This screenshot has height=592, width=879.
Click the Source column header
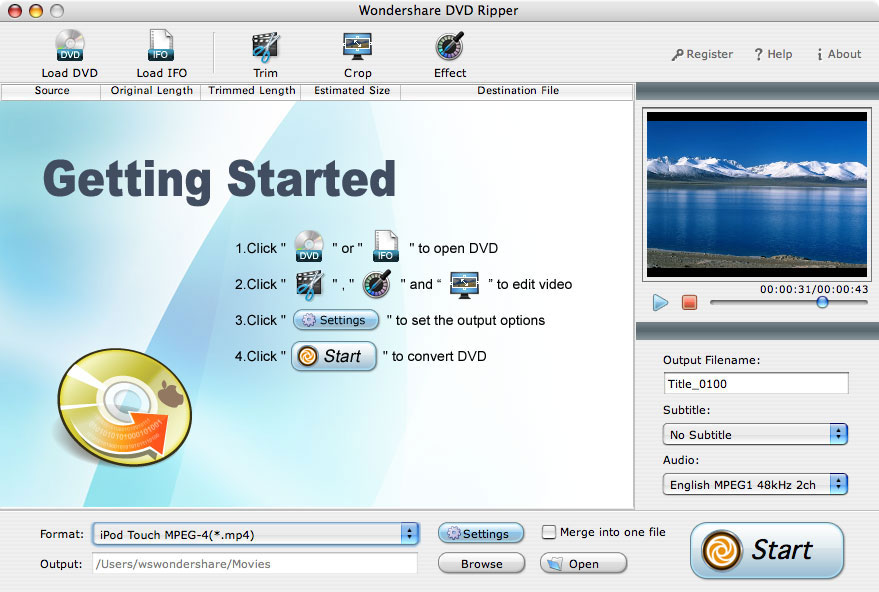(52, 91)
